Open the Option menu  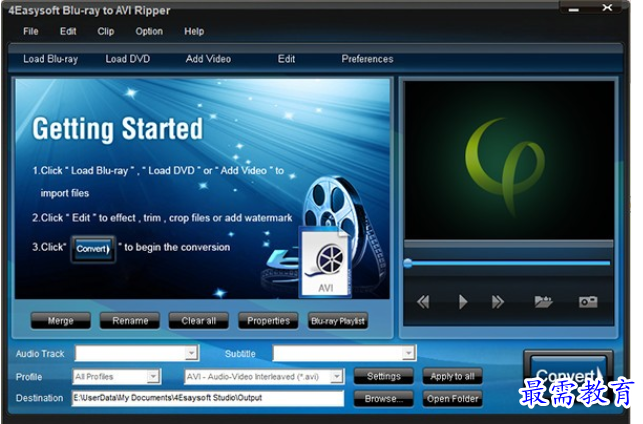click(x=149, y=32)
